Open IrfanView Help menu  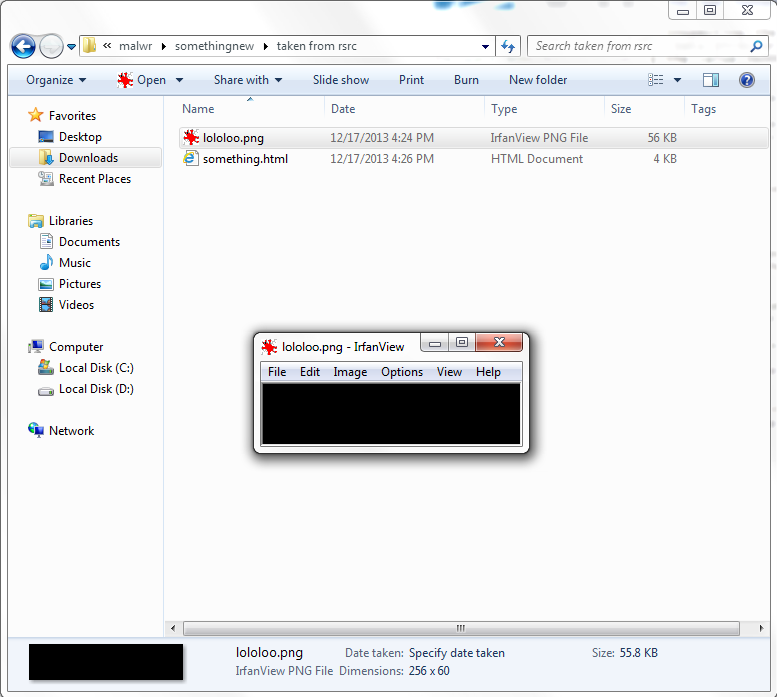pyautogui.click(x=488, y=372)
